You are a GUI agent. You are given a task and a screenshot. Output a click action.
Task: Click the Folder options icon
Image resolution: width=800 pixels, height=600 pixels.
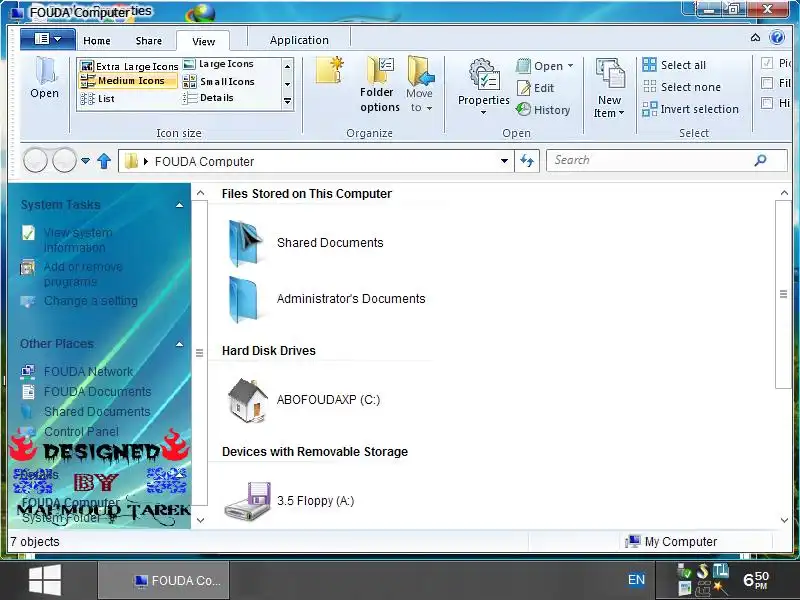[x=380, y=70]
